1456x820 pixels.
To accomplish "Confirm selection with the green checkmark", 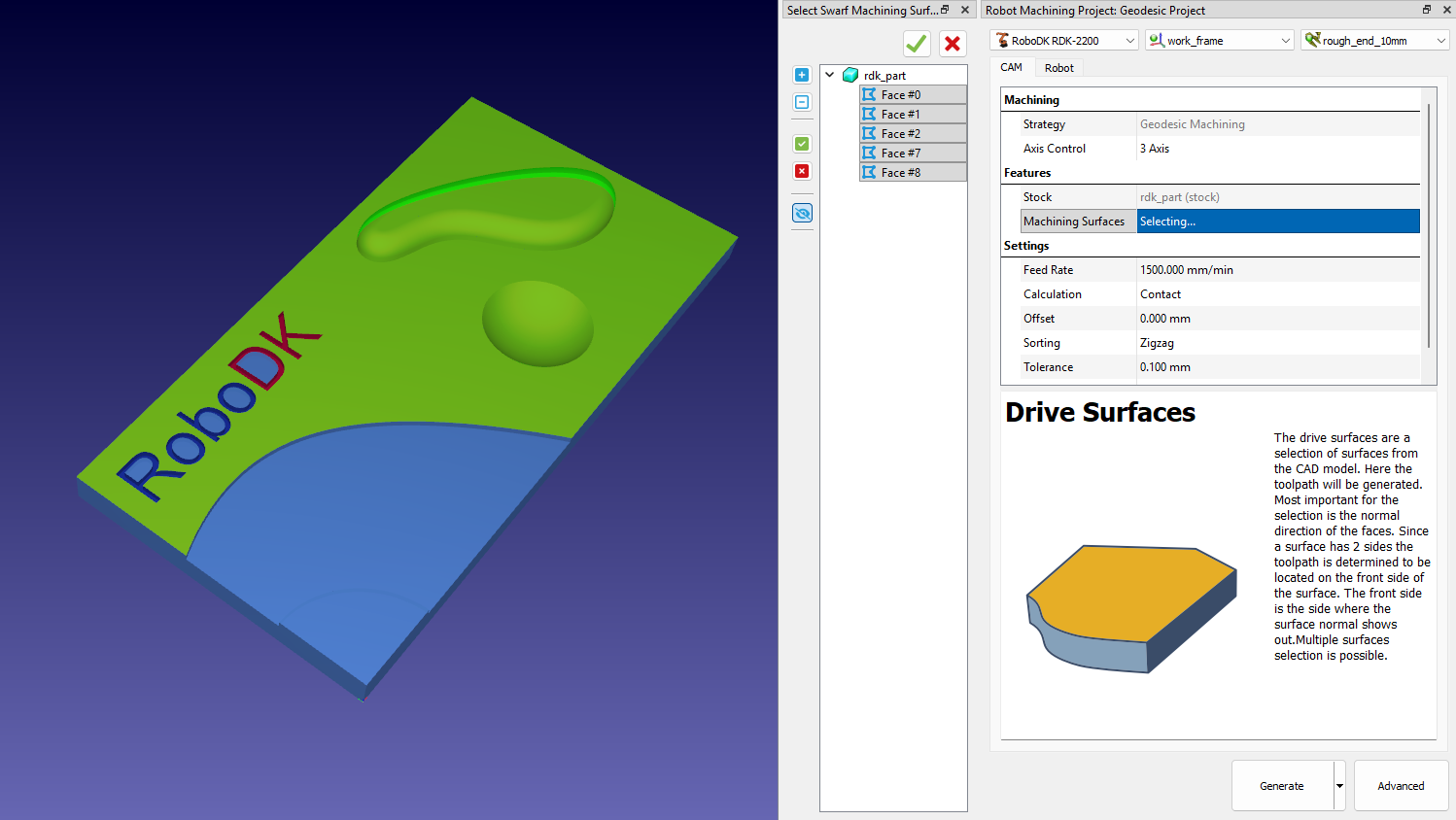I will point(917,44).
